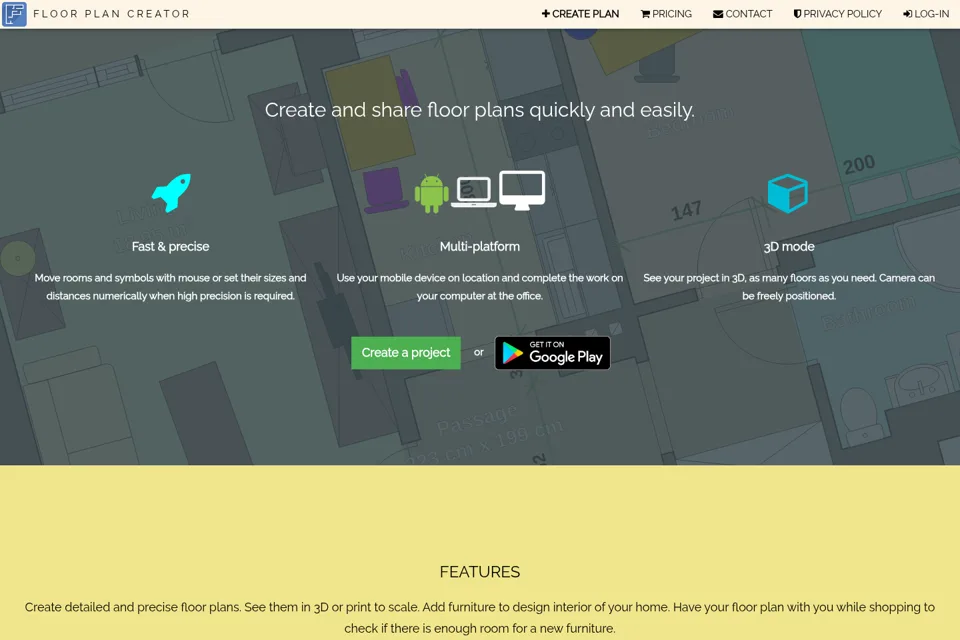
Task: Click the sign-in arrow icon beside Log-in
Action: 907,13
